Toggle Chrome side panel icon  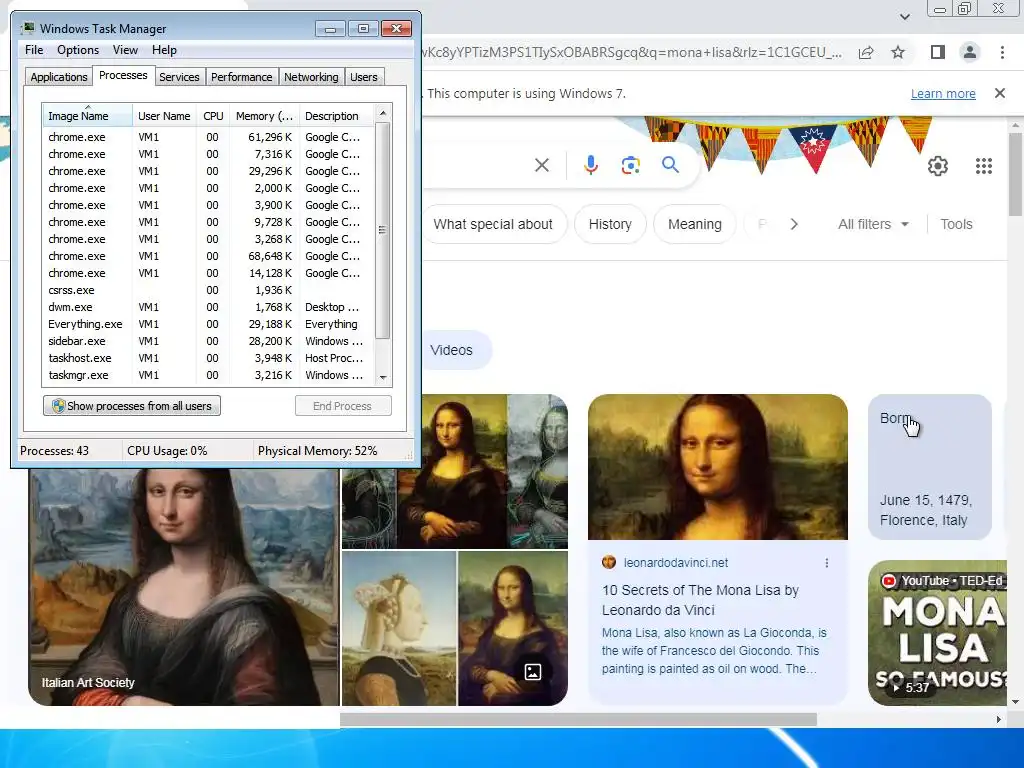[x=937, y=52]
